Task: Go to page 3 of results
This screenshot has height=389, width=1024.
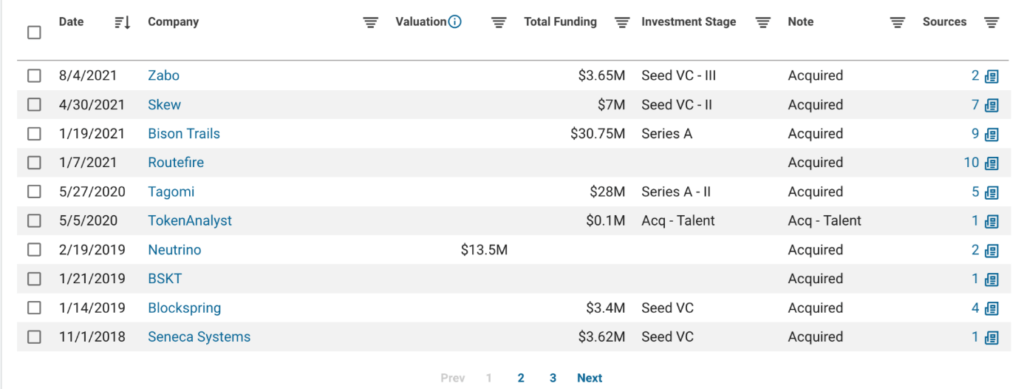Action: (552, 378)
